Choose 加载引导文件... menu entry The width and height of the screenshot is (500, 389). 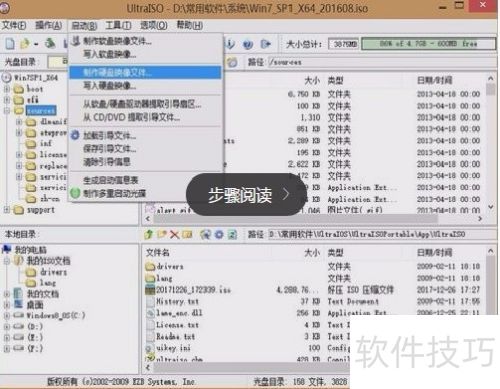click(145, 135)
